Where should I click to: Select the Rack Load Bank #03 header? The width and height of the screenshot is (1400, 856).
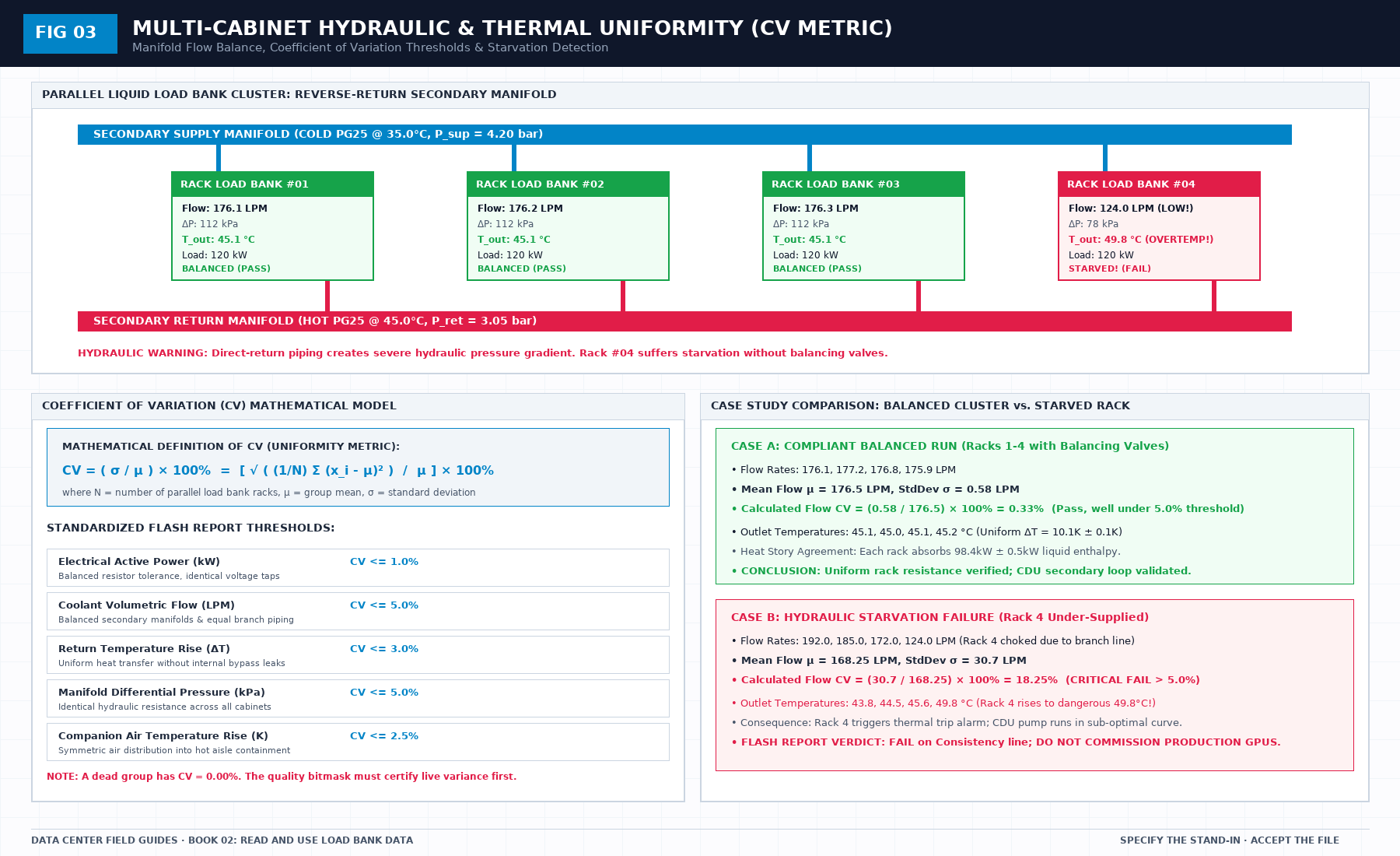click(863, 184)
